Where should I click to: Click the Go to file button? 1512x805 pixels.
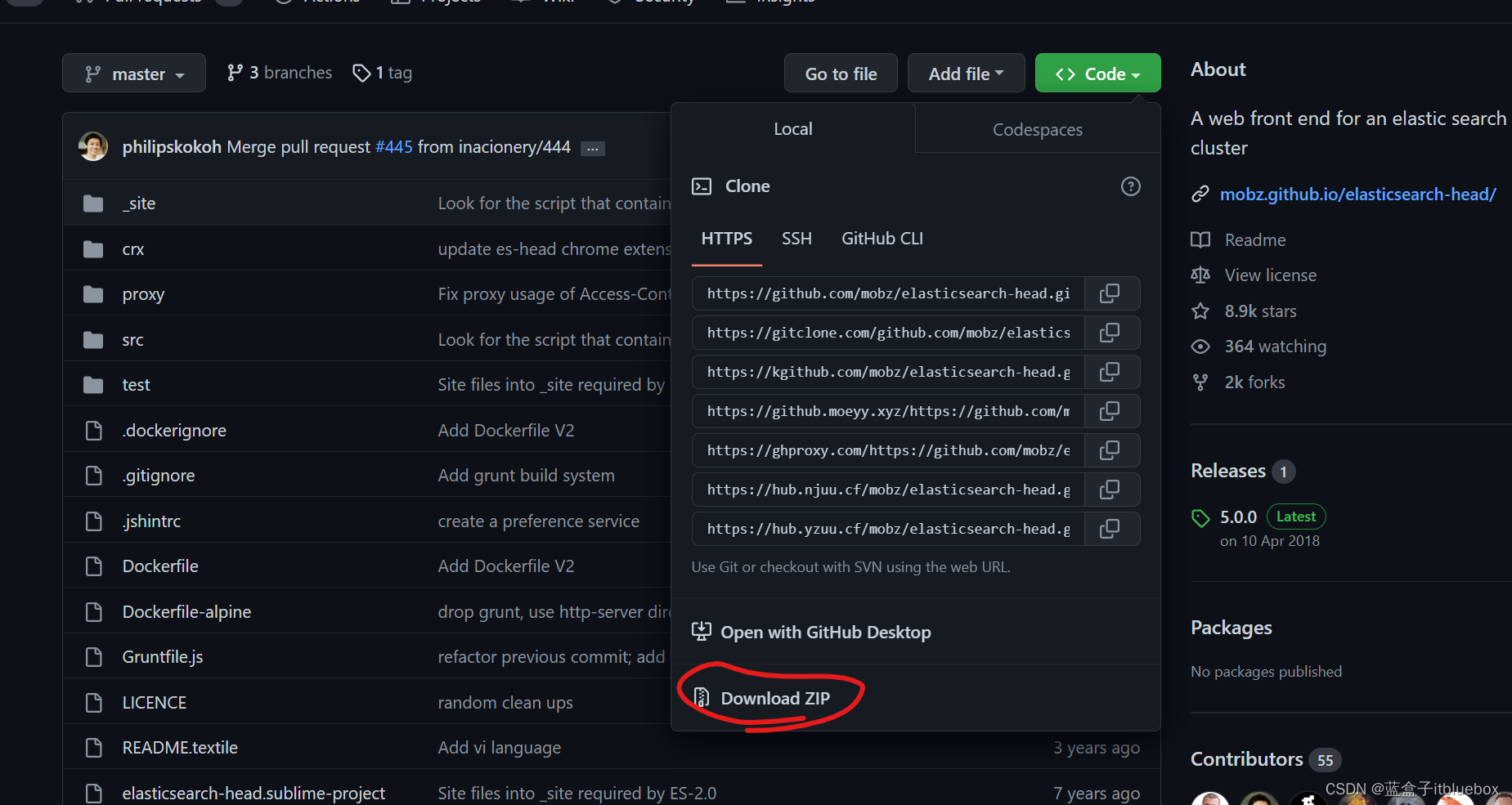pyautogui.click(x=841, y=74)
